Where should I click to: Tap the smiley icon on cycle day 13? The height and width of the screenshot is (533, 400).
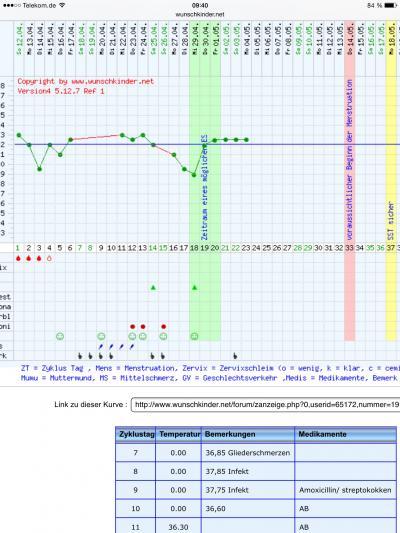143,336
